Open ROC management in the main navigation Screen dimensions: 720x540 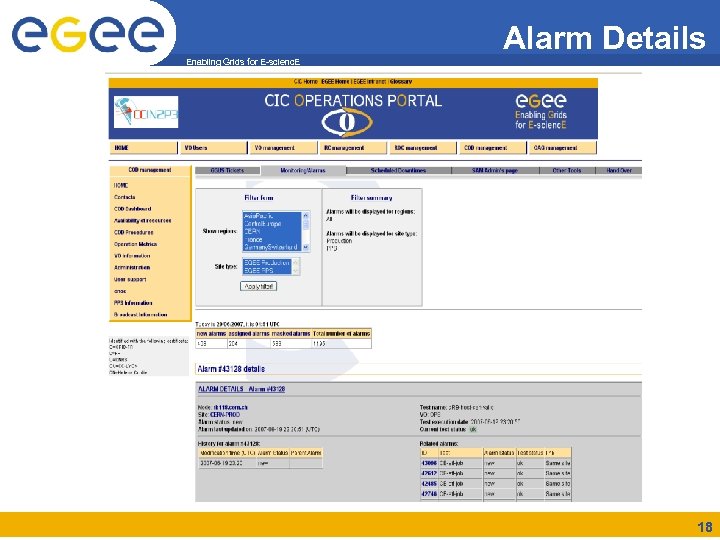pos(423,148)
